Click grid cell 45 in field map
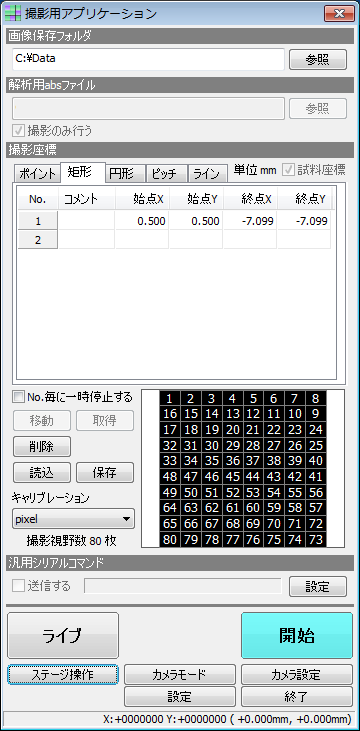Image resolution: width=360 pixels, height=731 pixels. coord(233,476)
